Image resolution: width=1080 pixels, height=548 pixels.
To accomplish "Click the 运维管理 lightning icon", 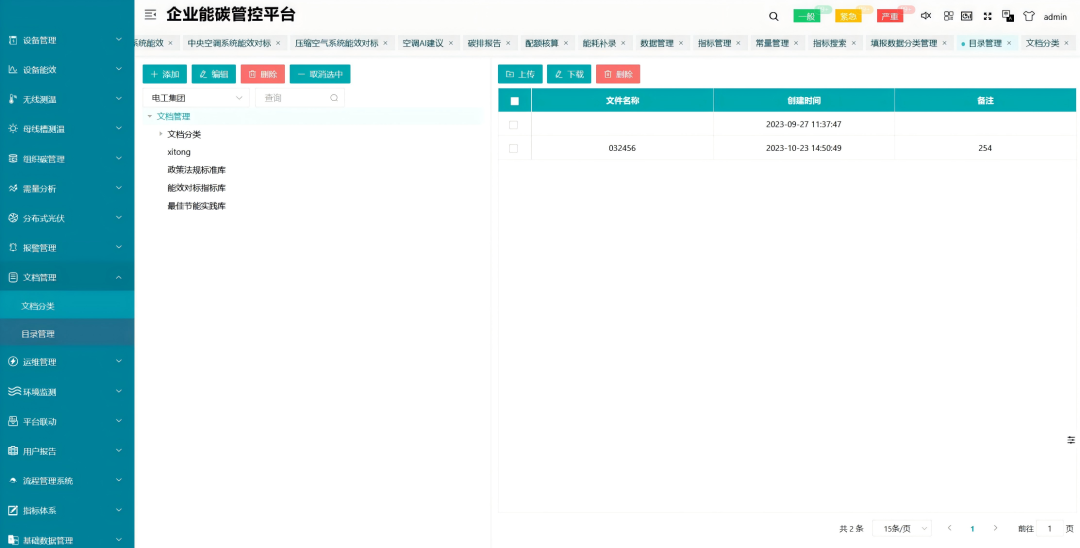I will [12, 361].
